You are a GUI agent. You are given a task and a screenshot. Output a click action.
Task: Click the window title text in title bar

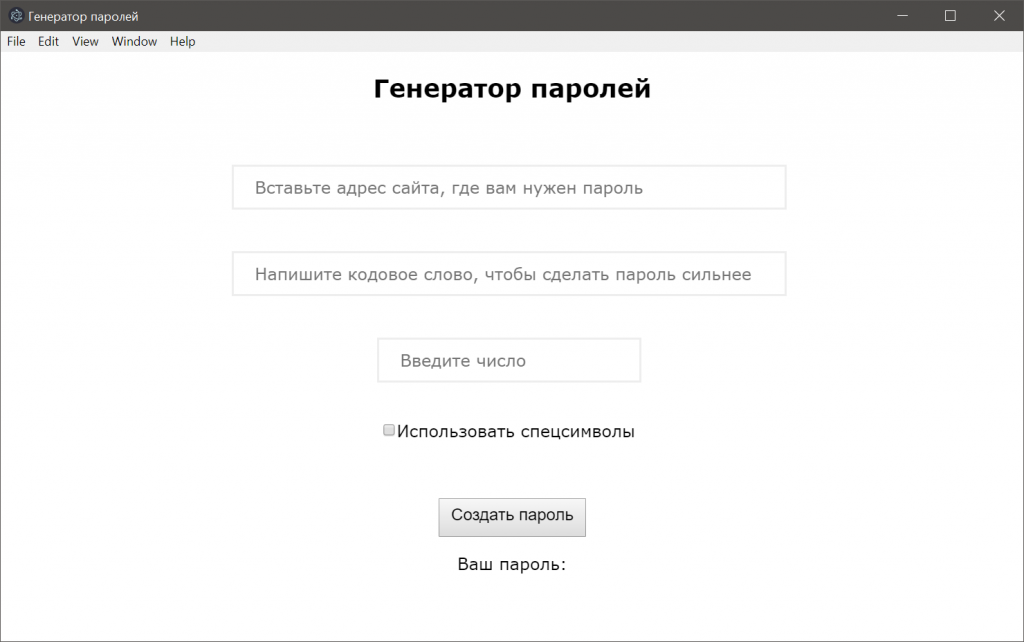pyautogui.click(x=83, y=16)
